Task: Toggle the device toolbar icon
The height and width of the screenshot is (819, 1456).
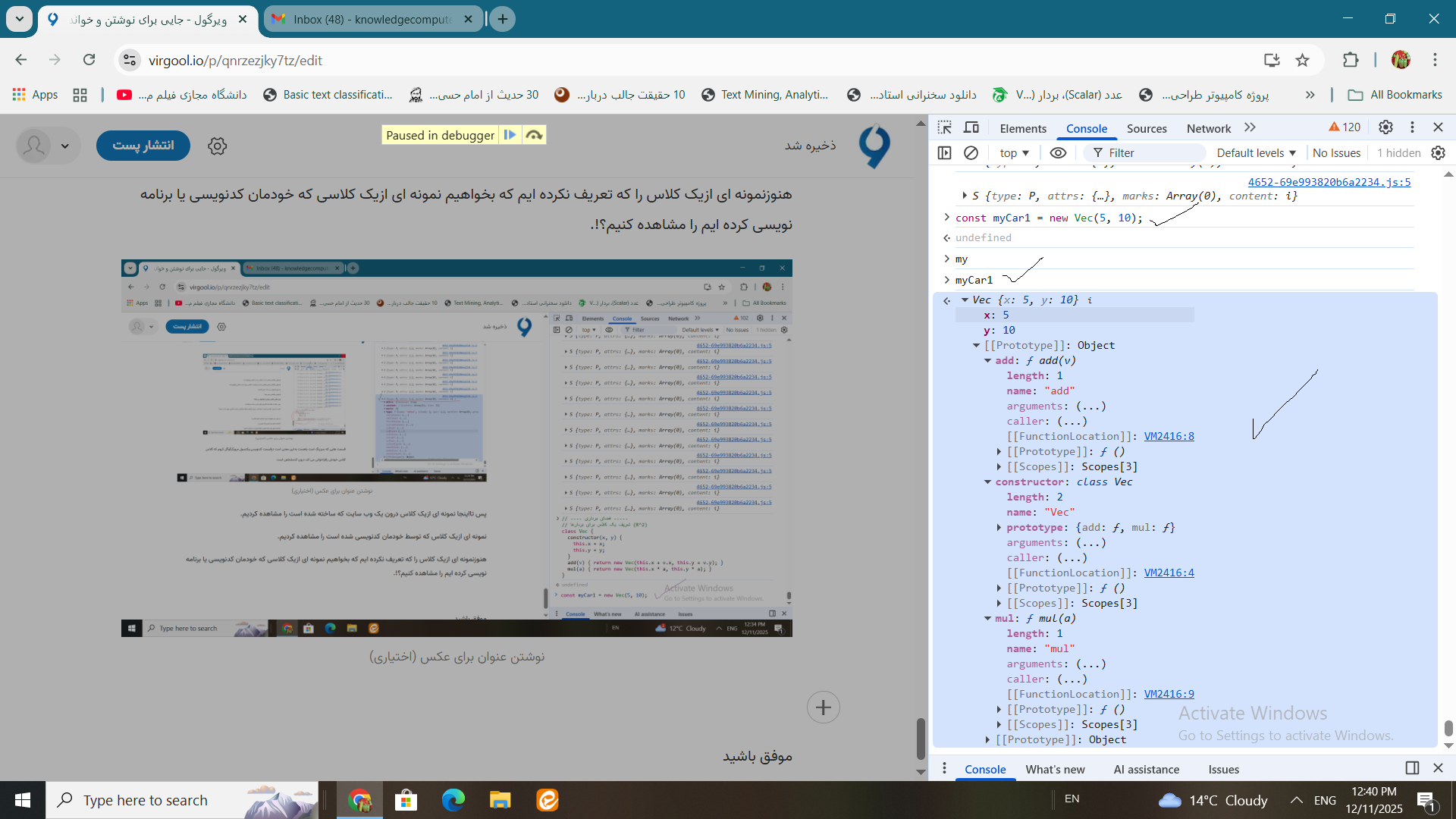Action: pyautogui.click(x=971, y=127)
